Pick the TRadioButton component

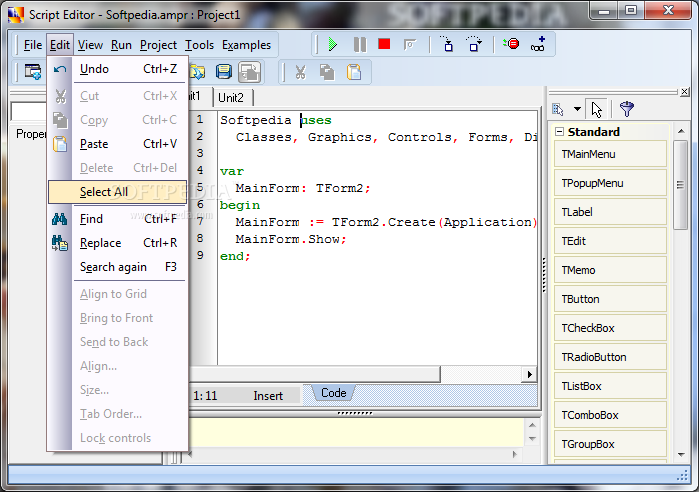(610, 357)
